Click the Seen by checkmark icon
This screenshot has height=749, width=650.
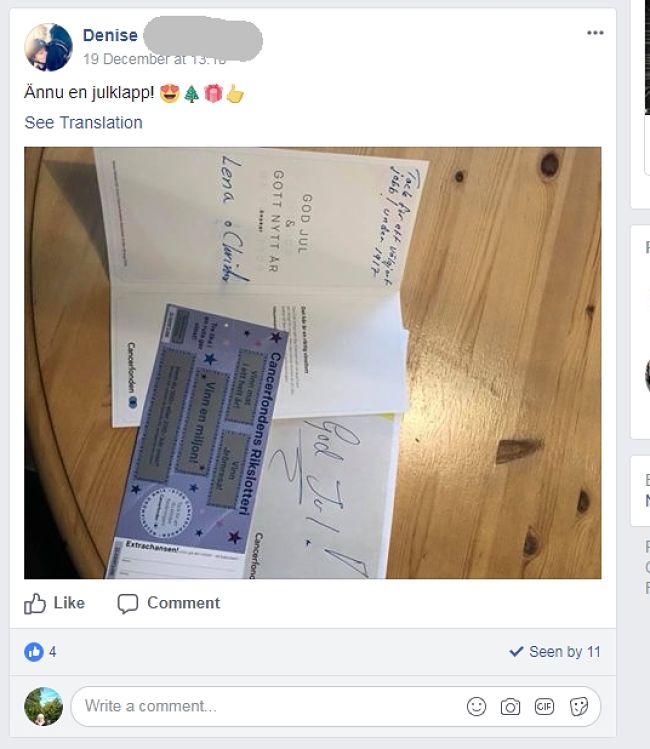point(516,652)
